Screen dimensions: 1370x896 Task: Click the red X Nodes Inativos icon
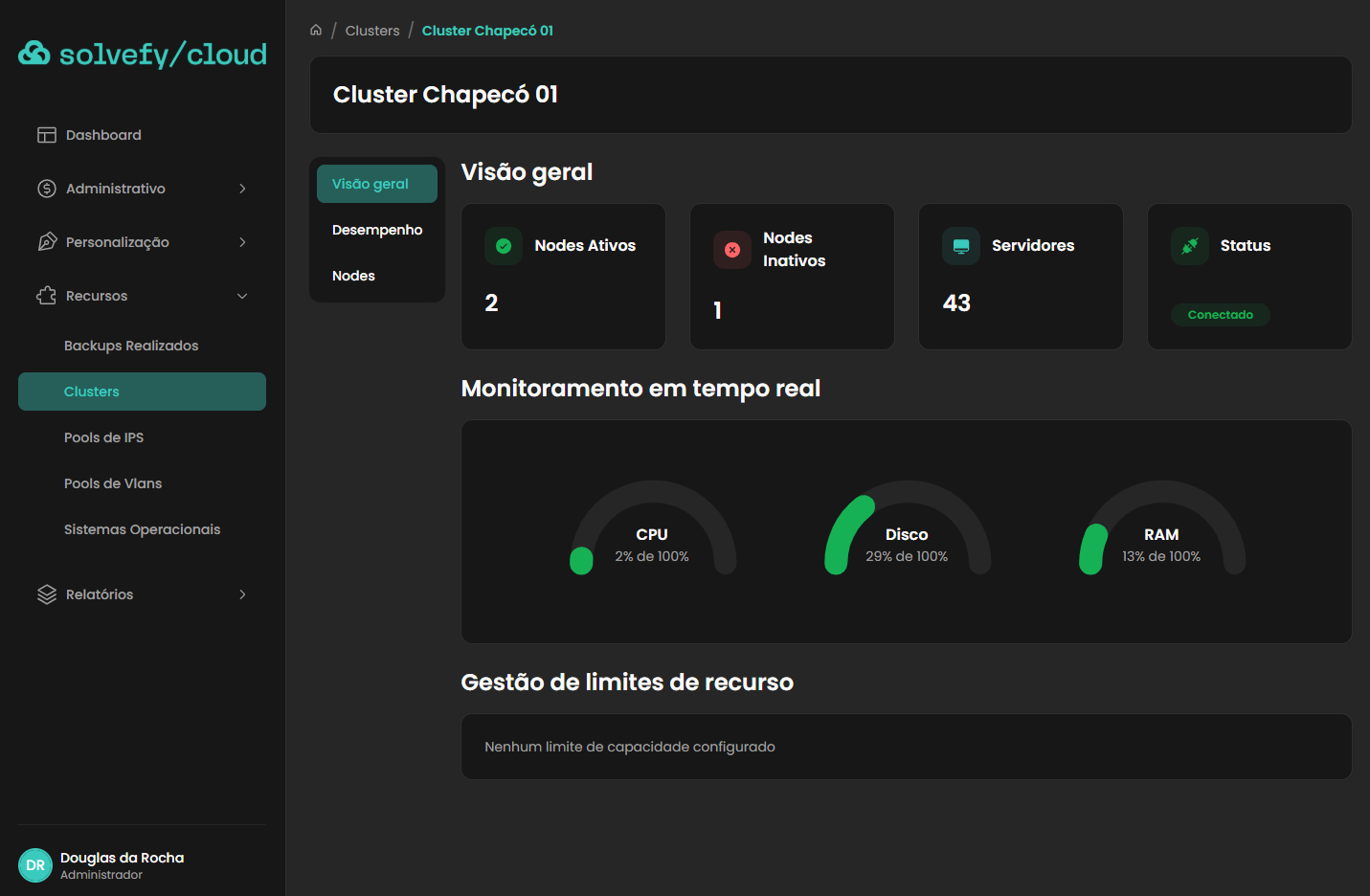732,250
